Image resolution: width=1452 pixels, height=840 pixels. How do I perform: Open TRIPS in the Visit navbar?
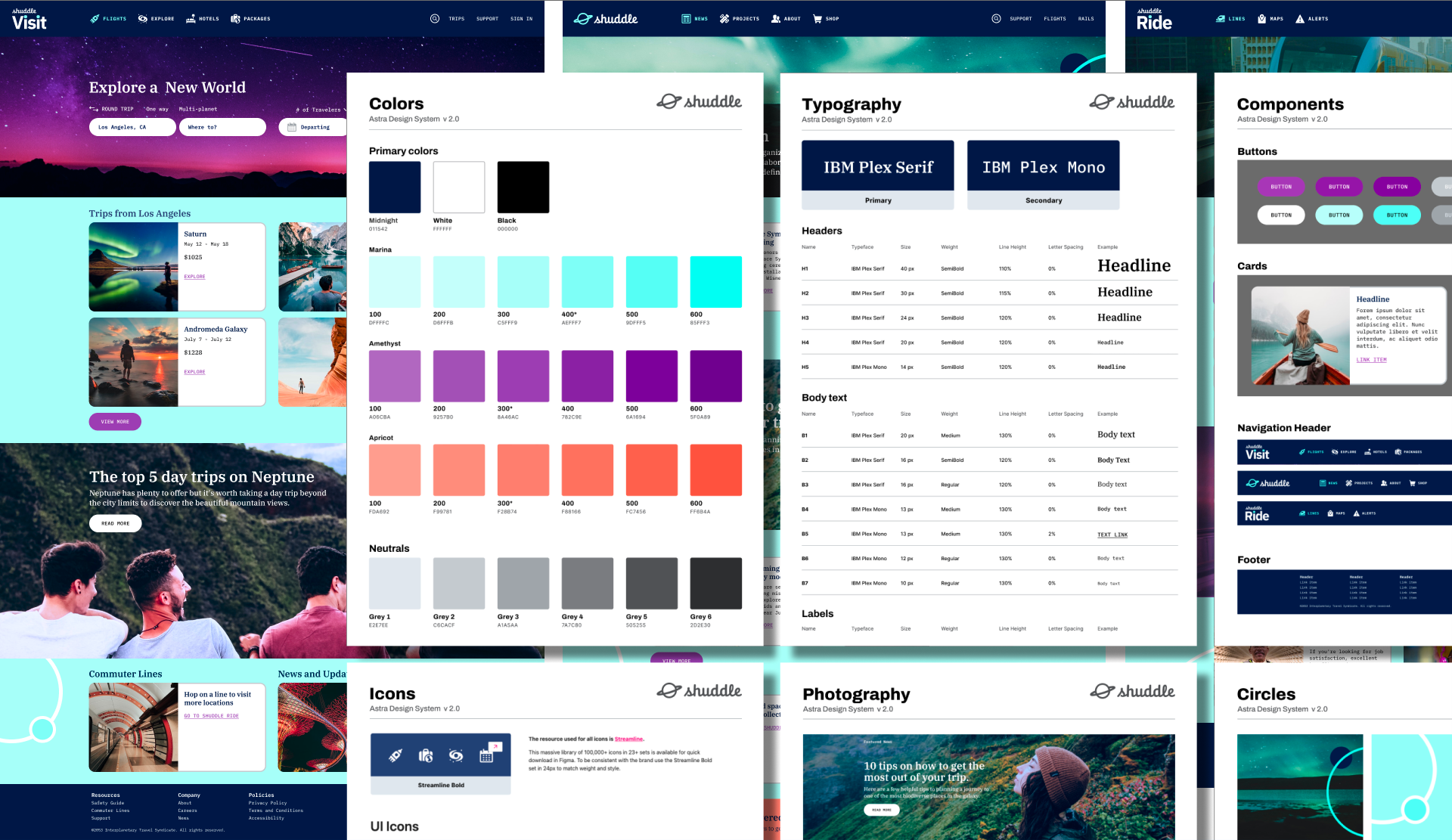(x=457, y=19)
